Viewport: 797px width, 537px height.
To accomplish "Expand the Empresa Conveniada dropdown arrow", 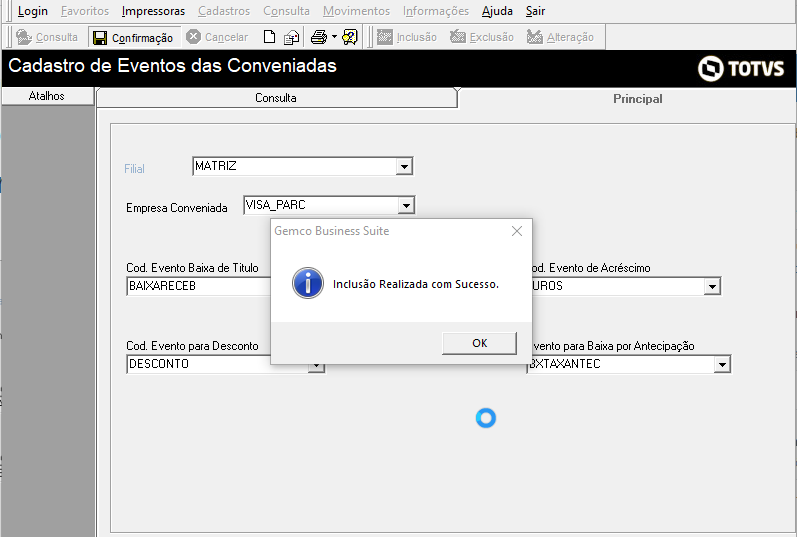I will (406, 205).
